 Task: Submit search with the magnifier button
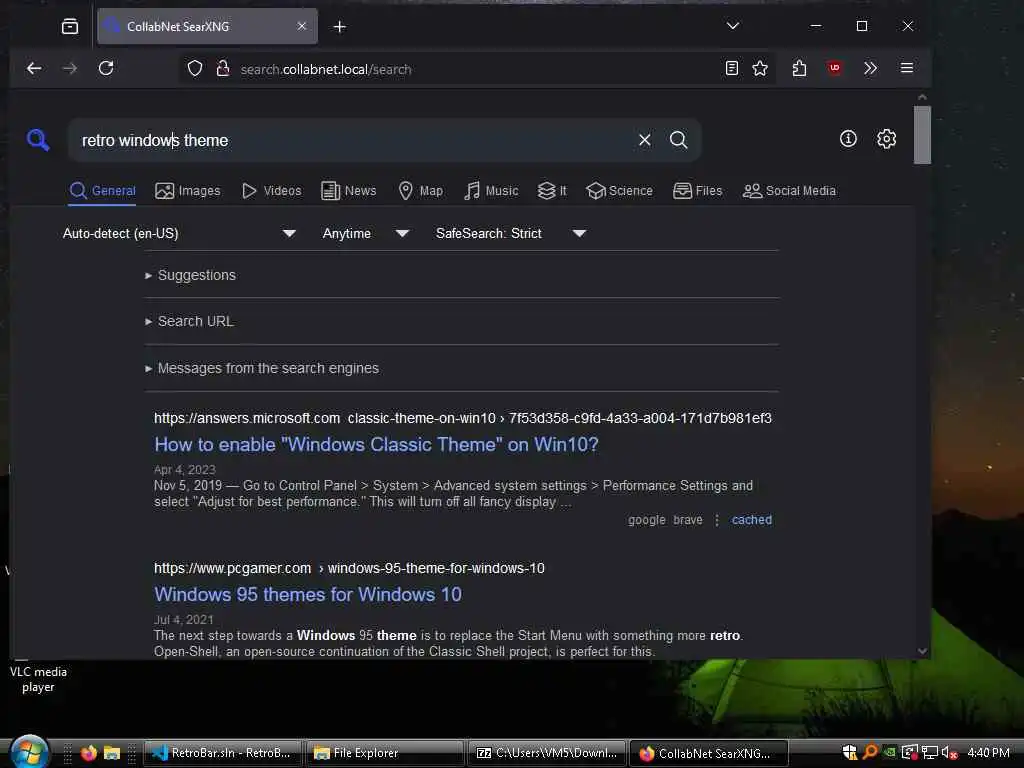[x=679, y=140]
